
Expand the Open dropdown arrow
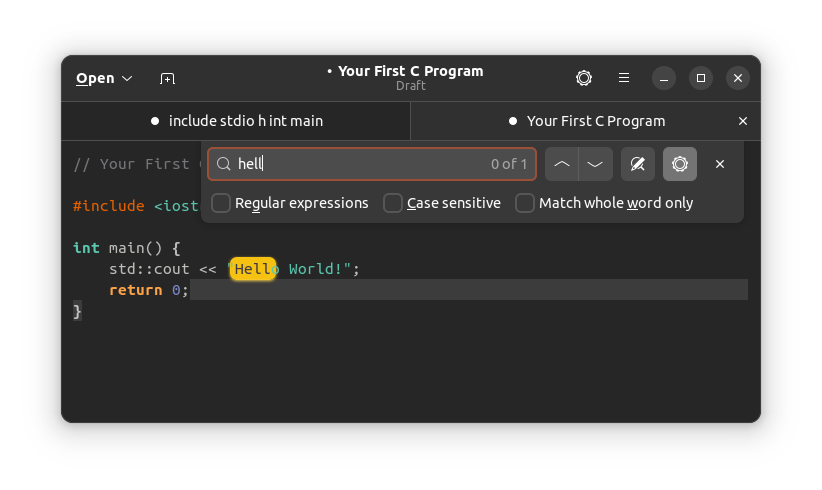[x=127, y=79]
